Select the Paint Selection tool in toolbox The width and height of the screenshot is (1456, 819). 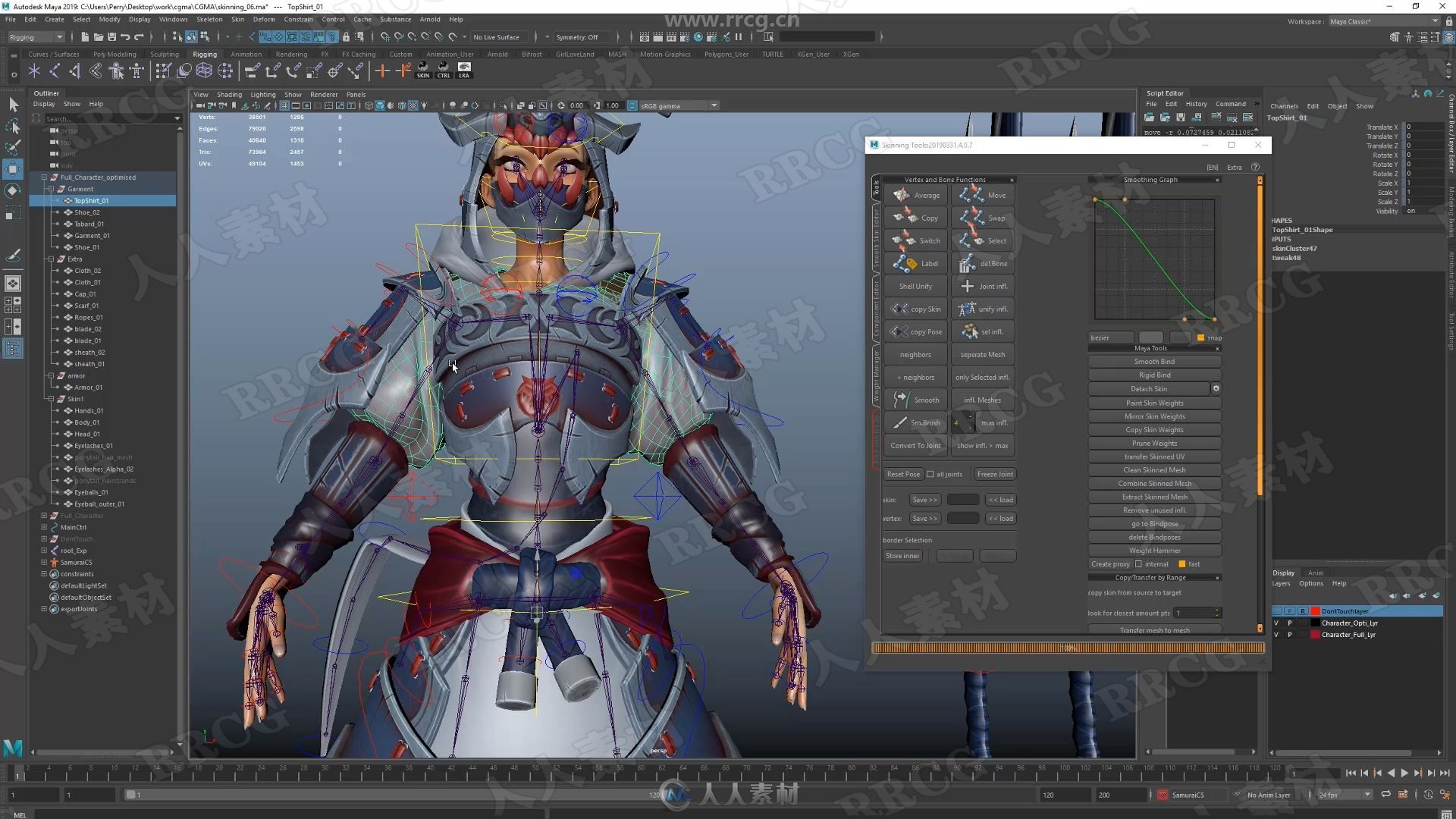tap(13, 147)
